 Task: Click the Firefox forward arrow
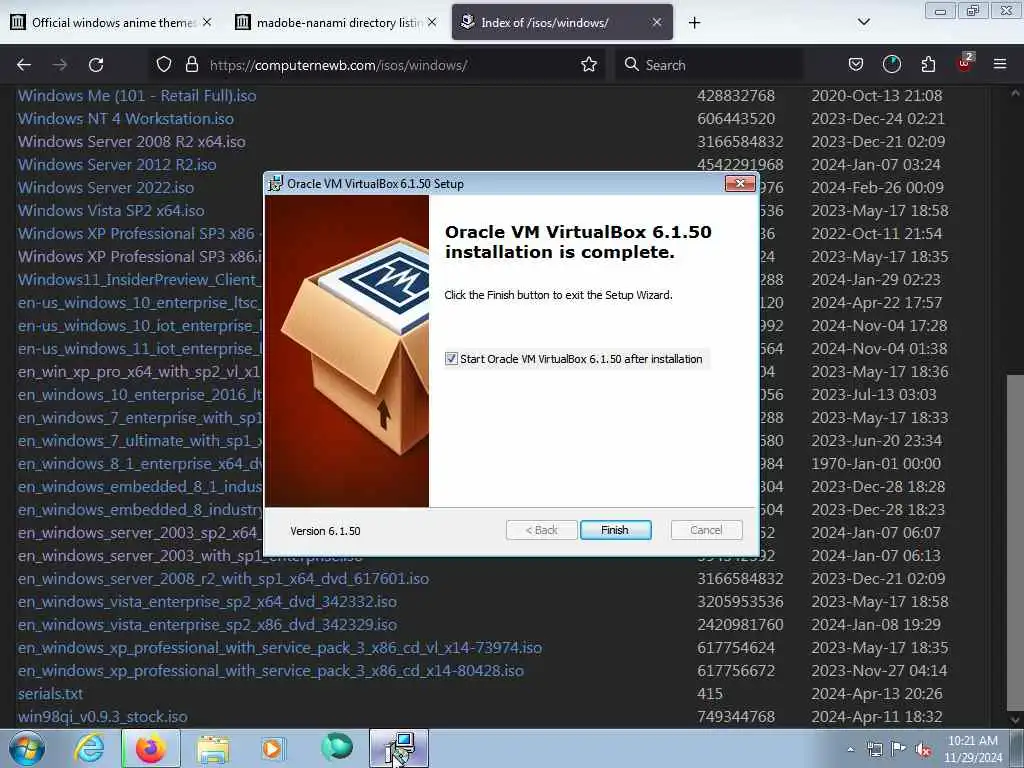coord(60,65)
